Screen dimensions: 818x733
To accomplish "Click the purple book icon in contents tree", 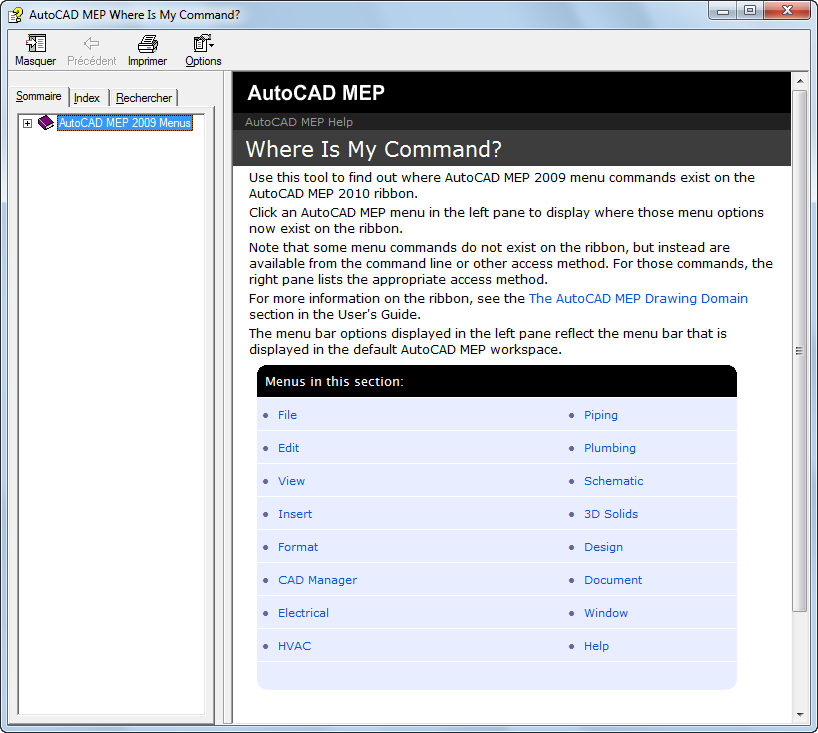I will point(46,123).
